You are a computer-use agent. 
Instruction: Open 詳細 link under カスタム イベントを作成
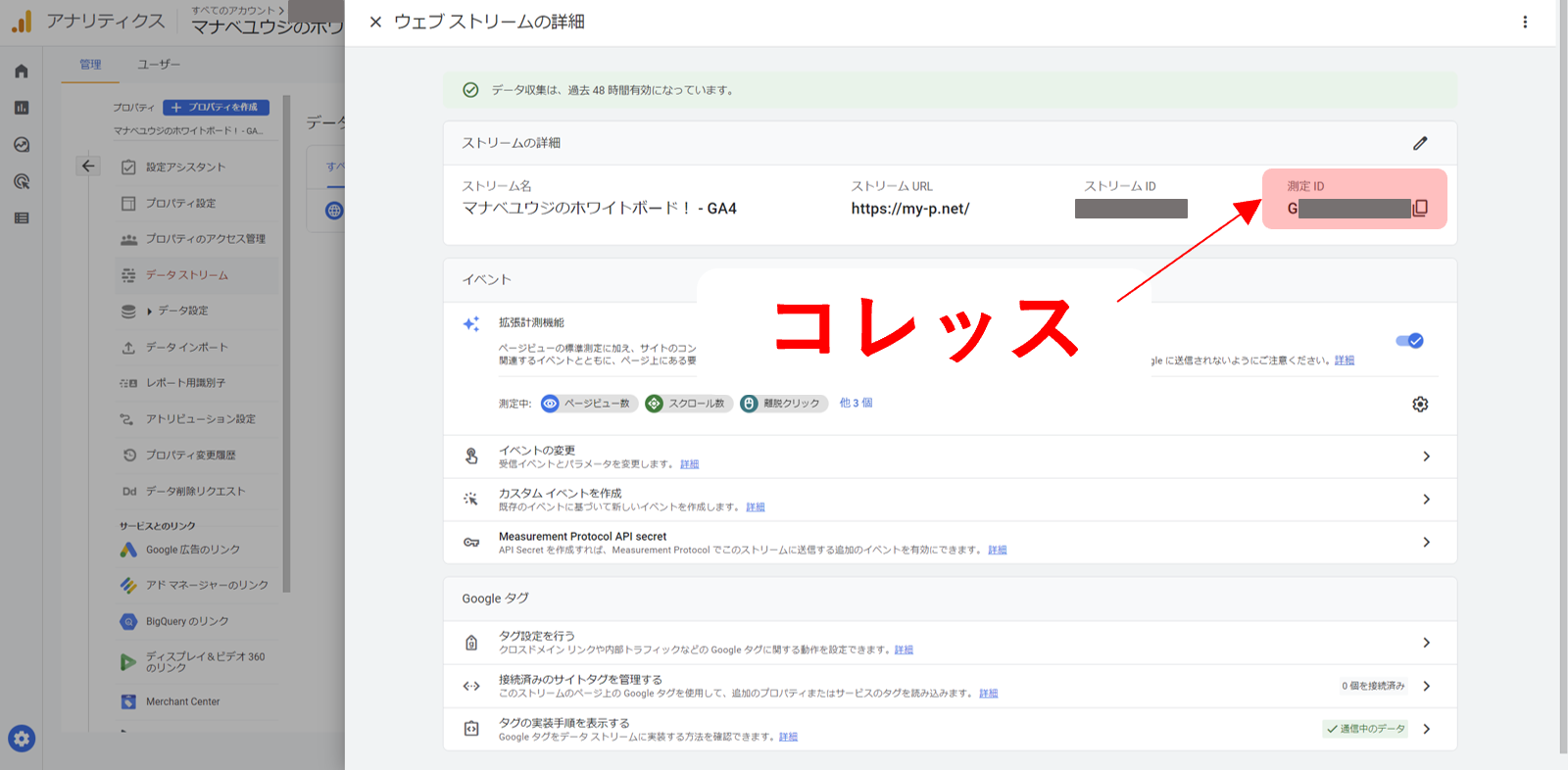tap(756, 507)
